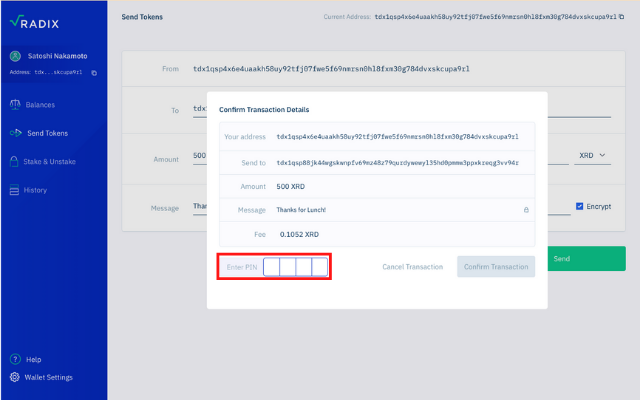
Task: Open History in sidebar
Action: [x=35, y=190]
